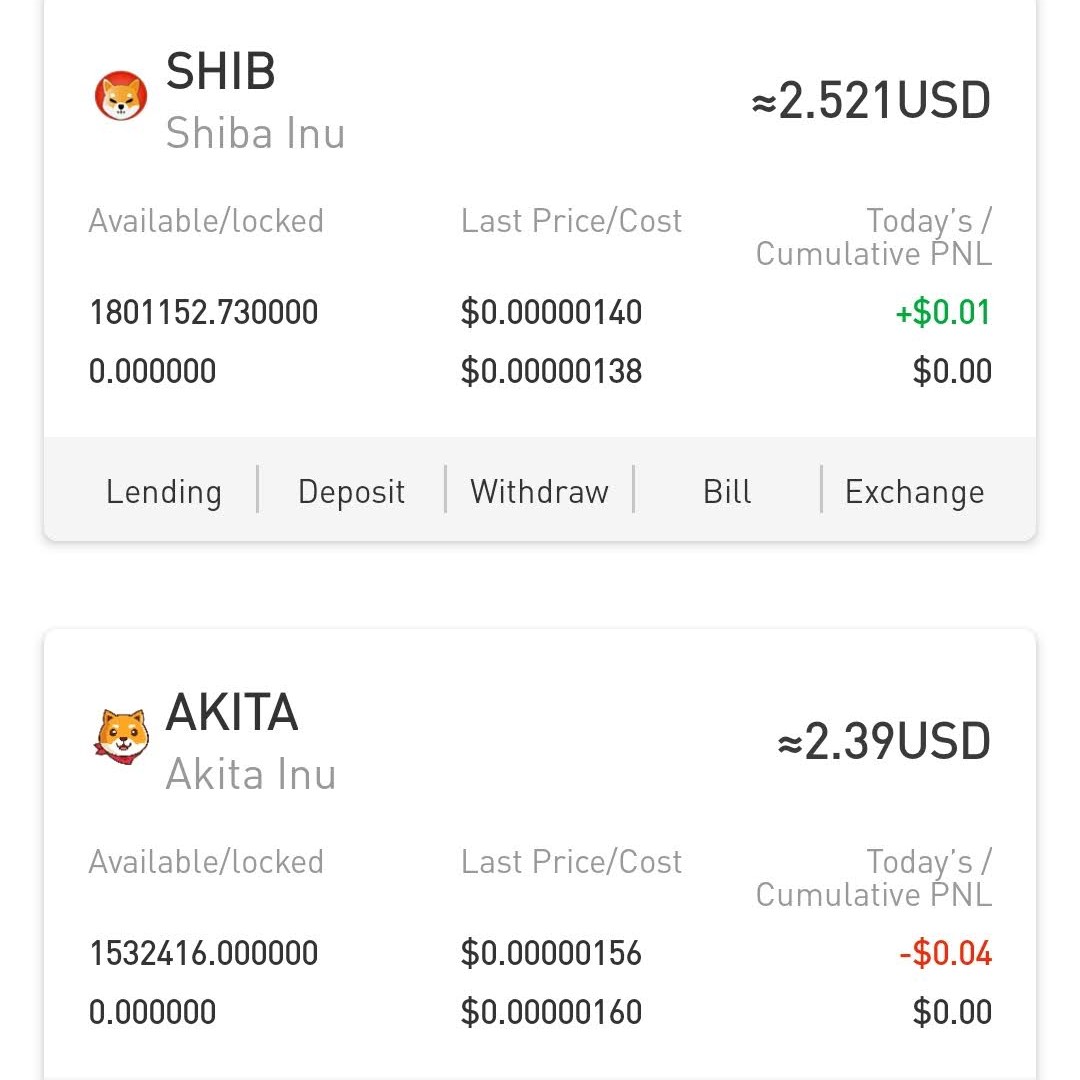Click AKITA cost price $0.00000160
The height and width of the screenshot is (1080, 1080).
pos(551,1012)
